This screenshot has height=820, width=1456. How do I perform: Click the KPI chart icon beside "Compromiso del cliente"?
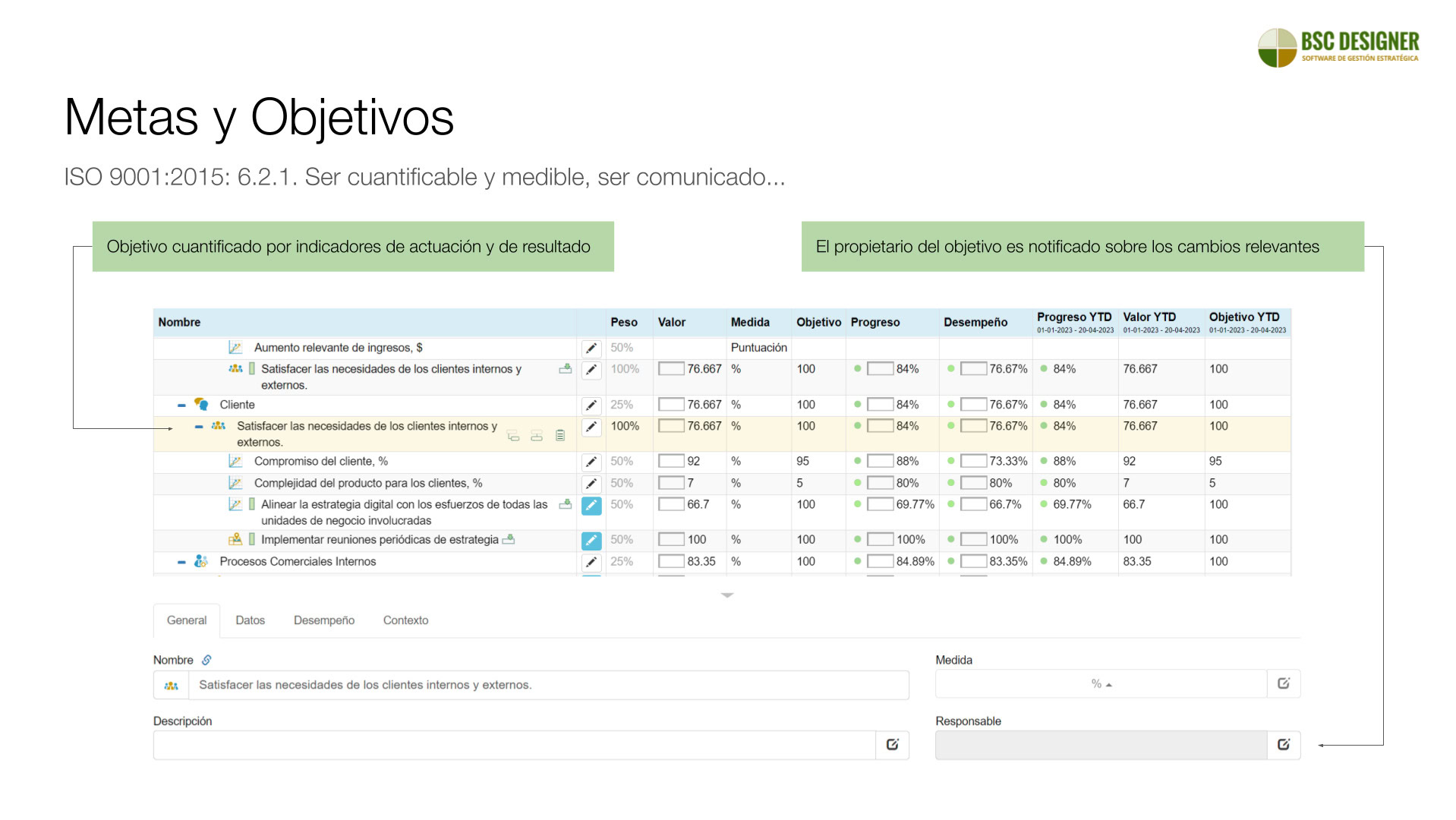235,461
